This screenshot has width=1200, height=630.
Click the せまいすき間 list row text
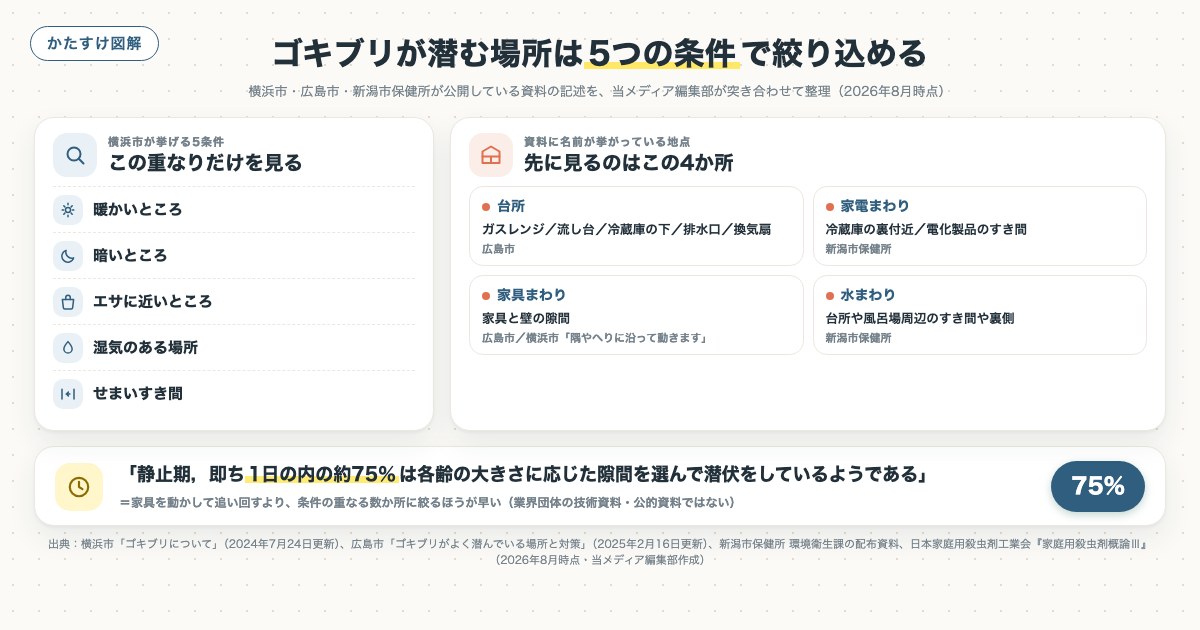pyautogui.click(x=138, y=394)
